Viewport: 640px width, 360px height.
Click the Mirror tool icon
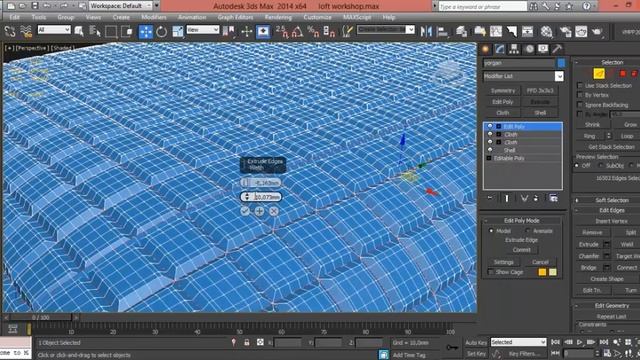(426, 31)
